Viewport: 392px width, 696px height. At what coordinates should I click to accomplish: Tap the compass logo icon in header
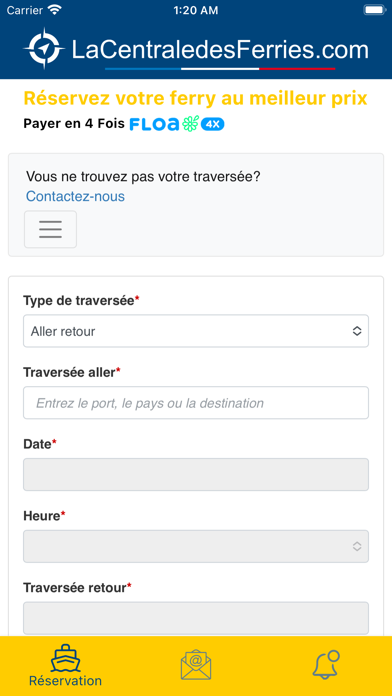point(44,48)
